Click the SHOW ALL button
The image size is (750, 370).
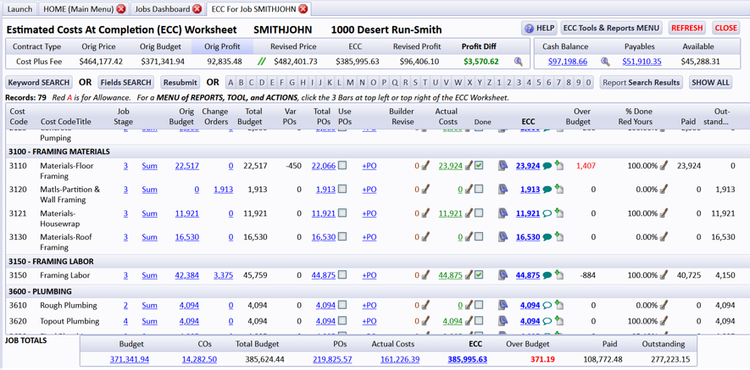coord(710,82)
